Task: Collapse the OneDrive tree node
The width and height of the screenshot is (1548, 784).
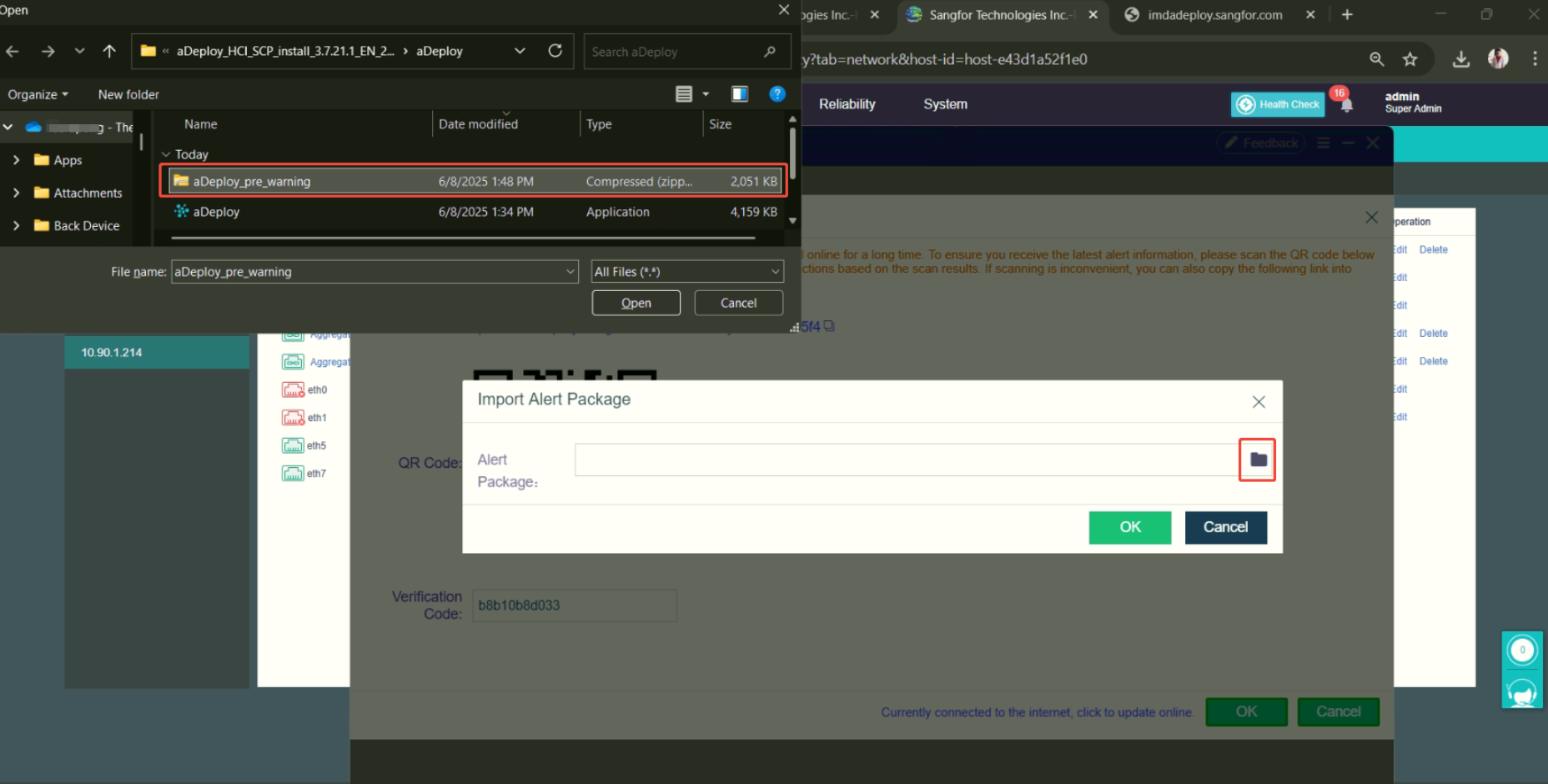Action: click(x=8, y=128)
